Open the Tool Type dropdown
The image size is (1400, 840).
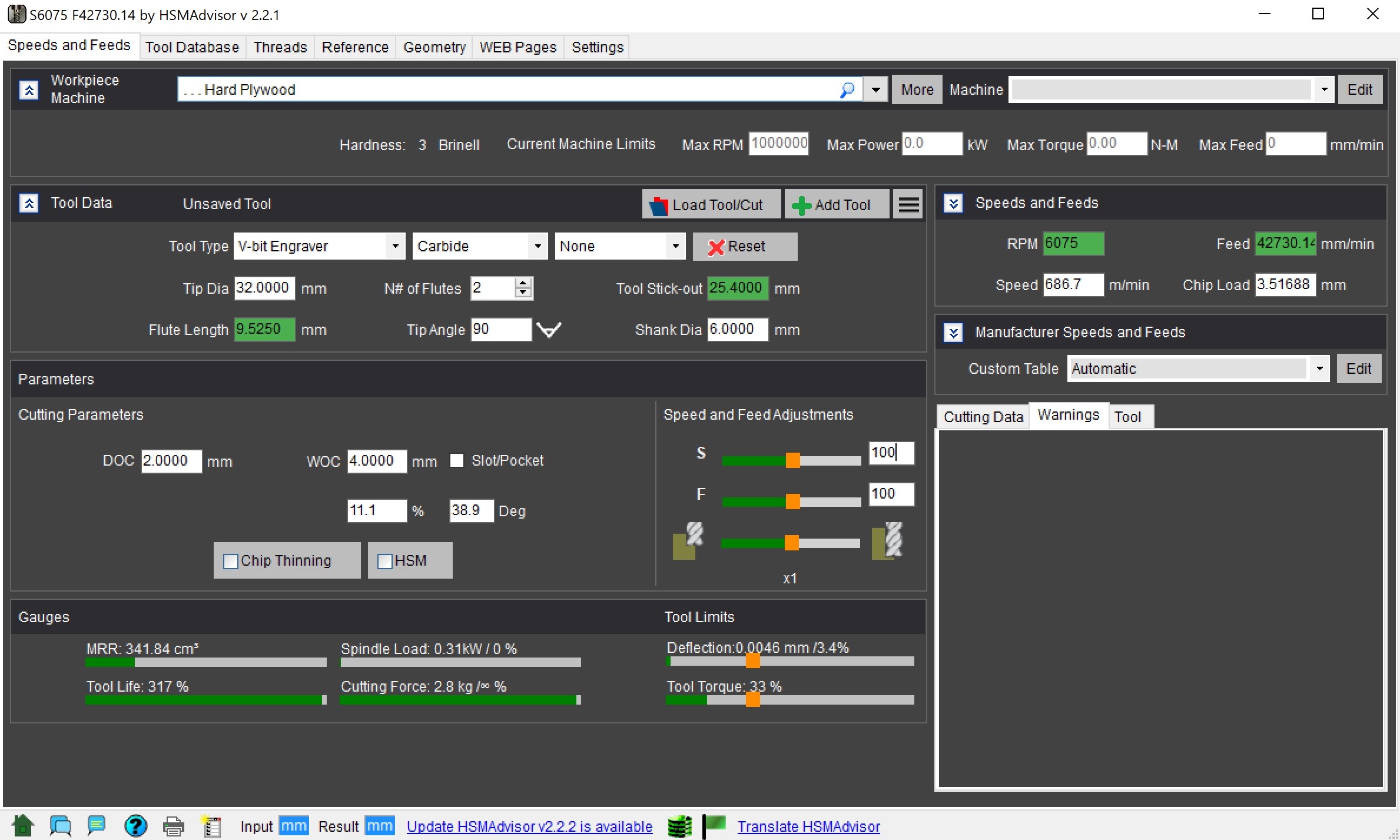pyautogui.click(x=395, y=246)
